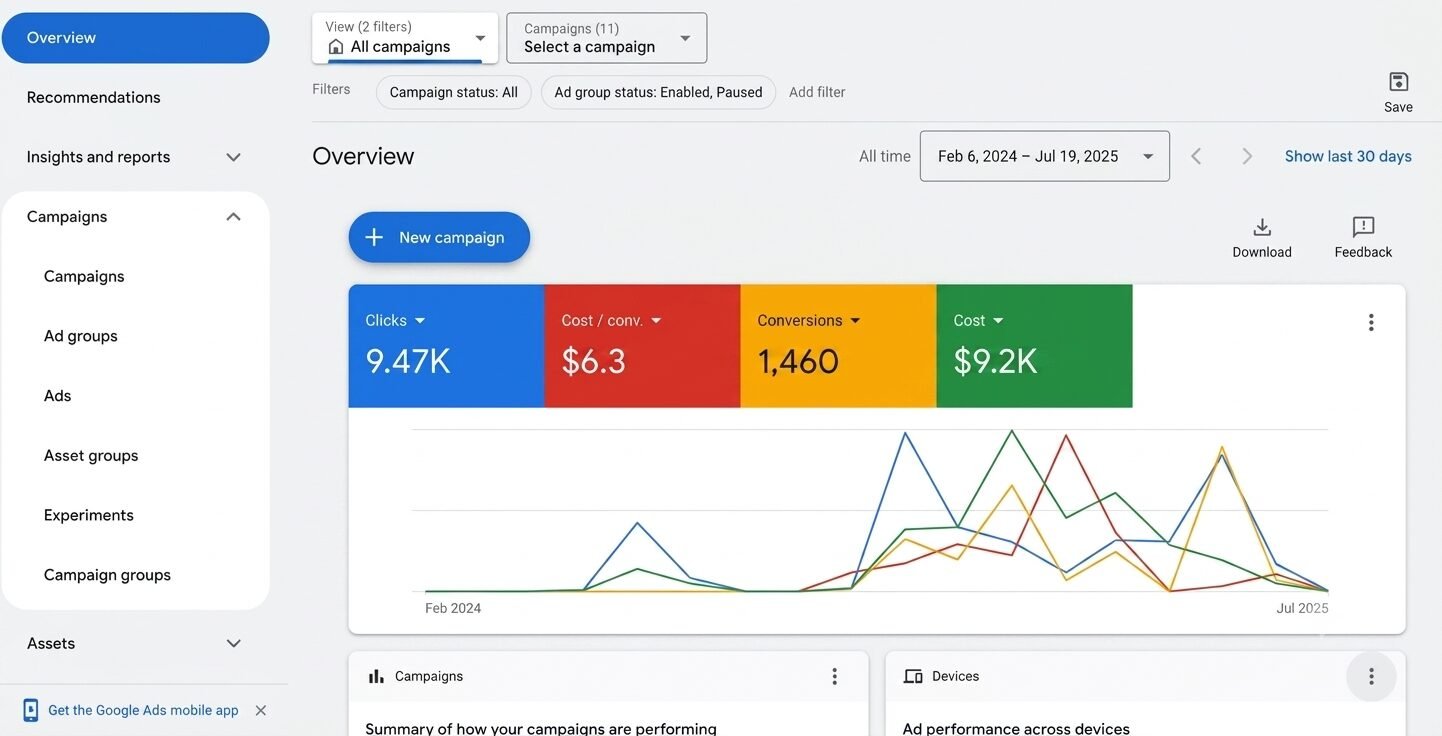Click the 1,460 conversions value
Image resolution: width=1442 pixels, height=736 pixels.
(798, 361)
